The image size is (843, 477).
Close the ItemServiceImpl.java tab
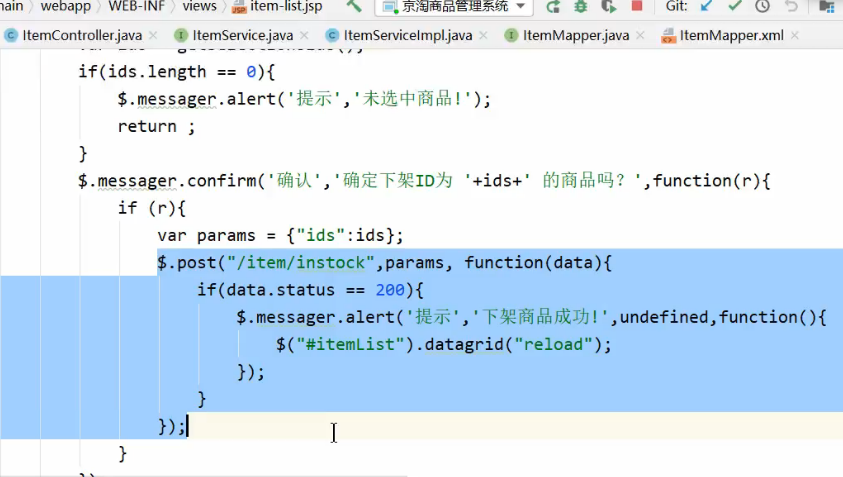pyautogui.click(x=483, y=35)
